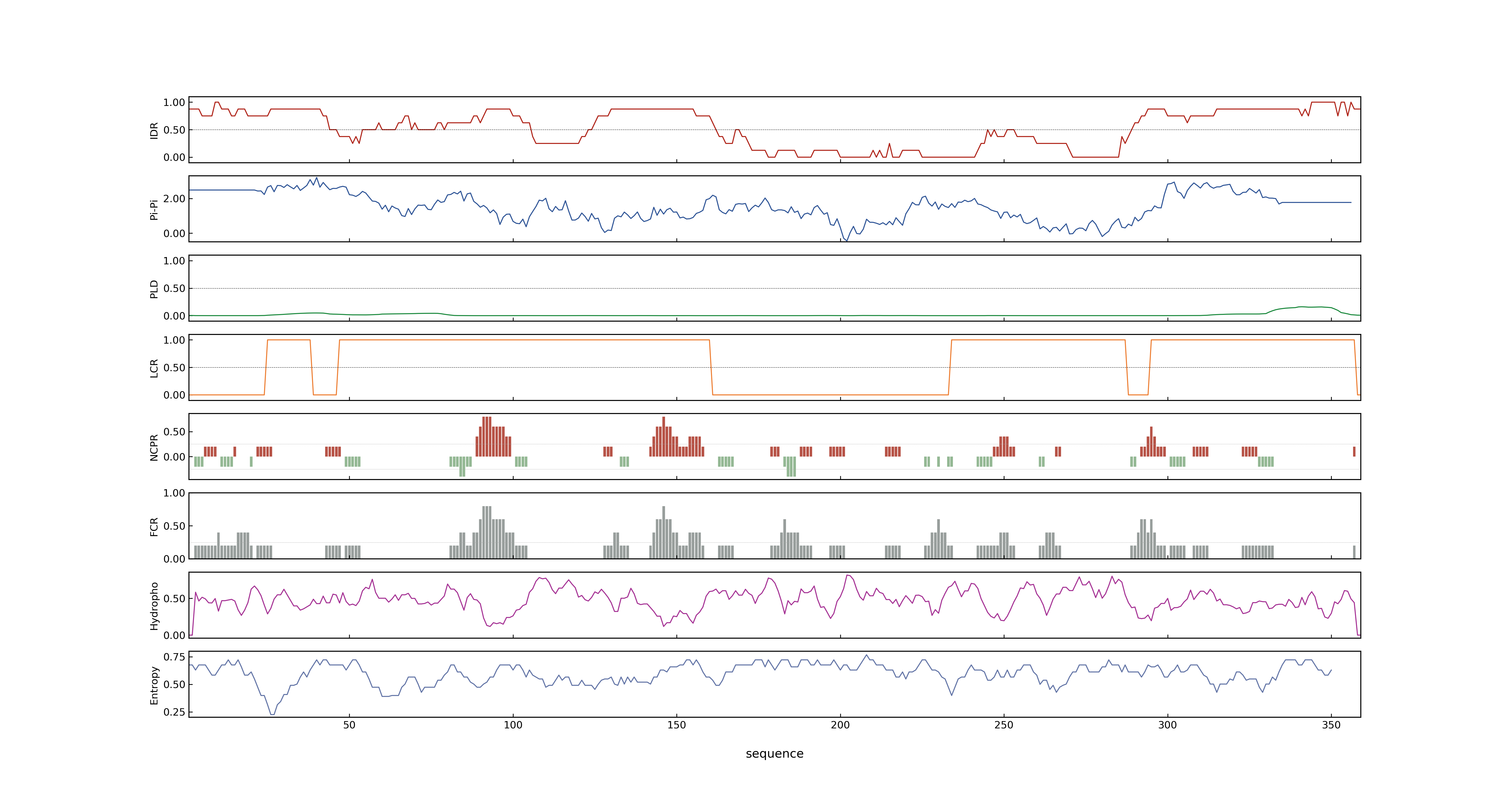Click the LCR y-axis label

coord(154,368)
